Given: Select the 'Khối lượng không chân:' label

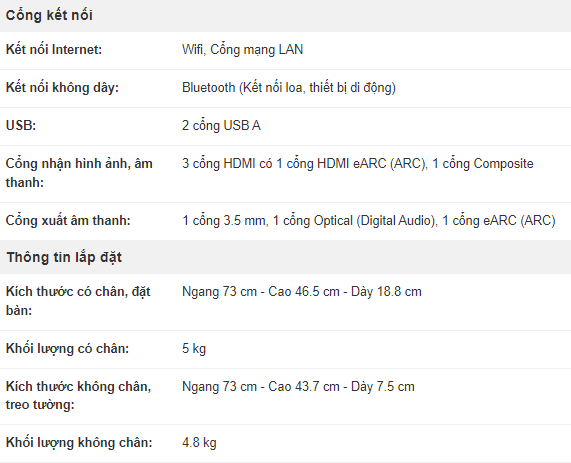Looking at the screenshot, I should (79, 443).
